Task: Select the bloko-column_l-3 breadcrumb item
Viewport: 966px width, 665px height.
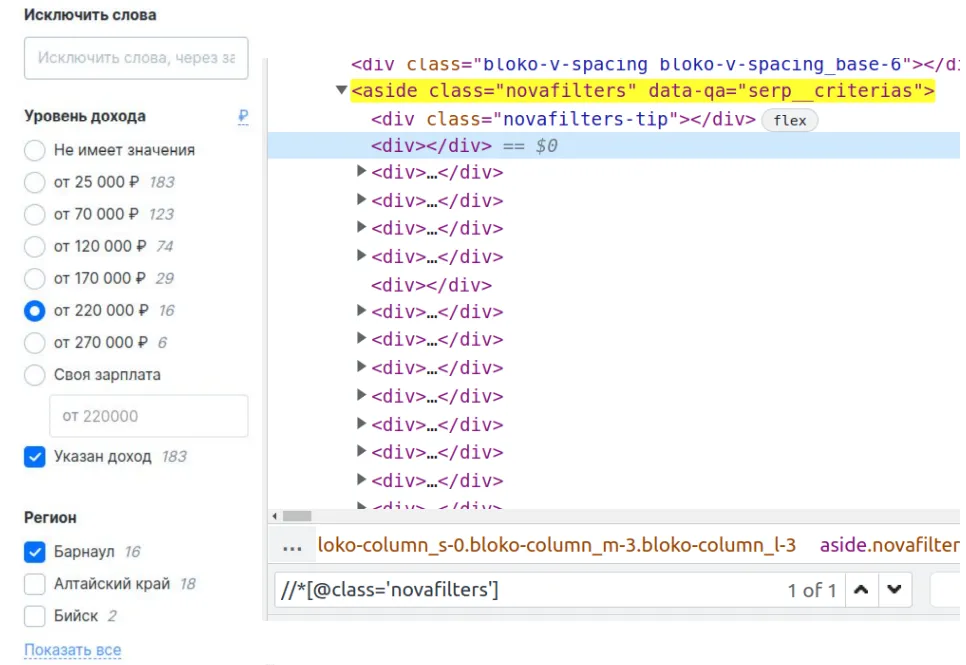Action: (557, 545)
